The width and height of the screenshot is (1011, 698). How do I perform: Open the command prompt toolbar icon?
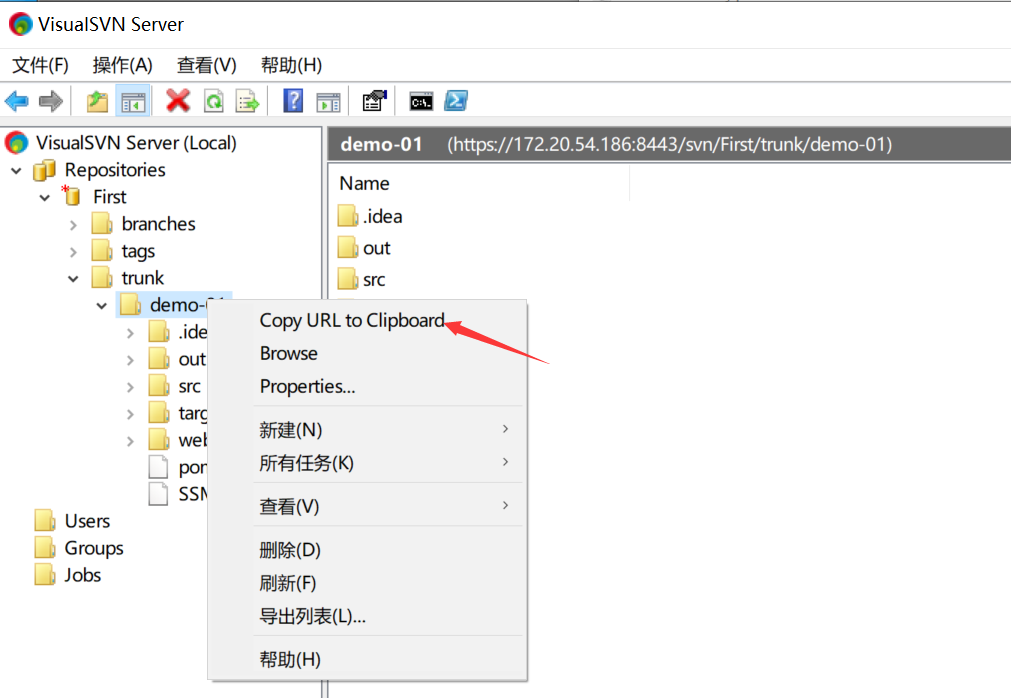[421, 101]
